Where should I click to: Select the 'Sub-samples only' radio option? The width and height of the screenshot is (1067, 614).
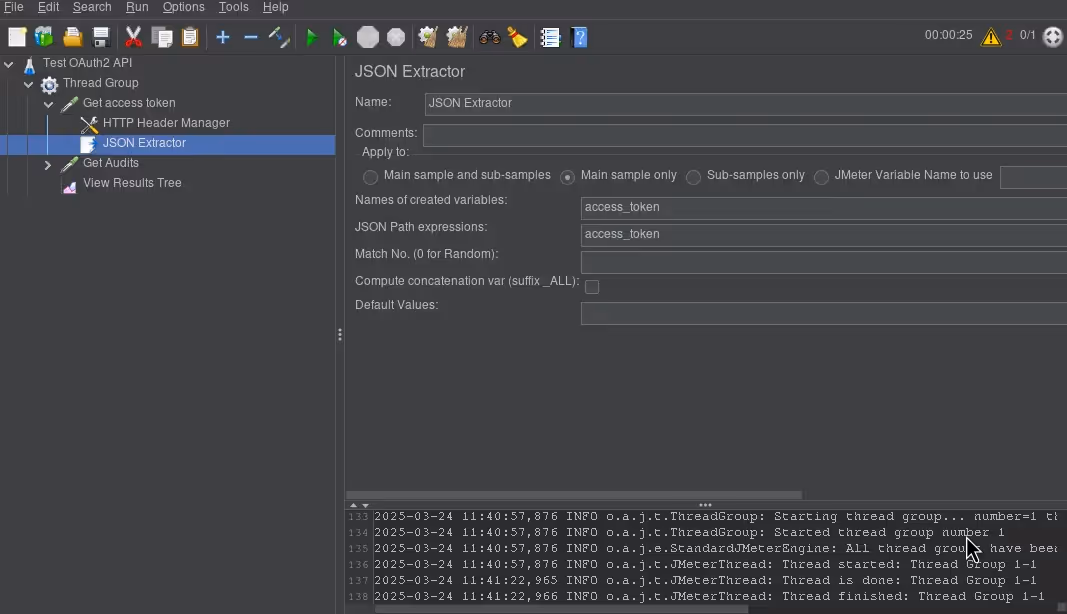pos(693,177)
